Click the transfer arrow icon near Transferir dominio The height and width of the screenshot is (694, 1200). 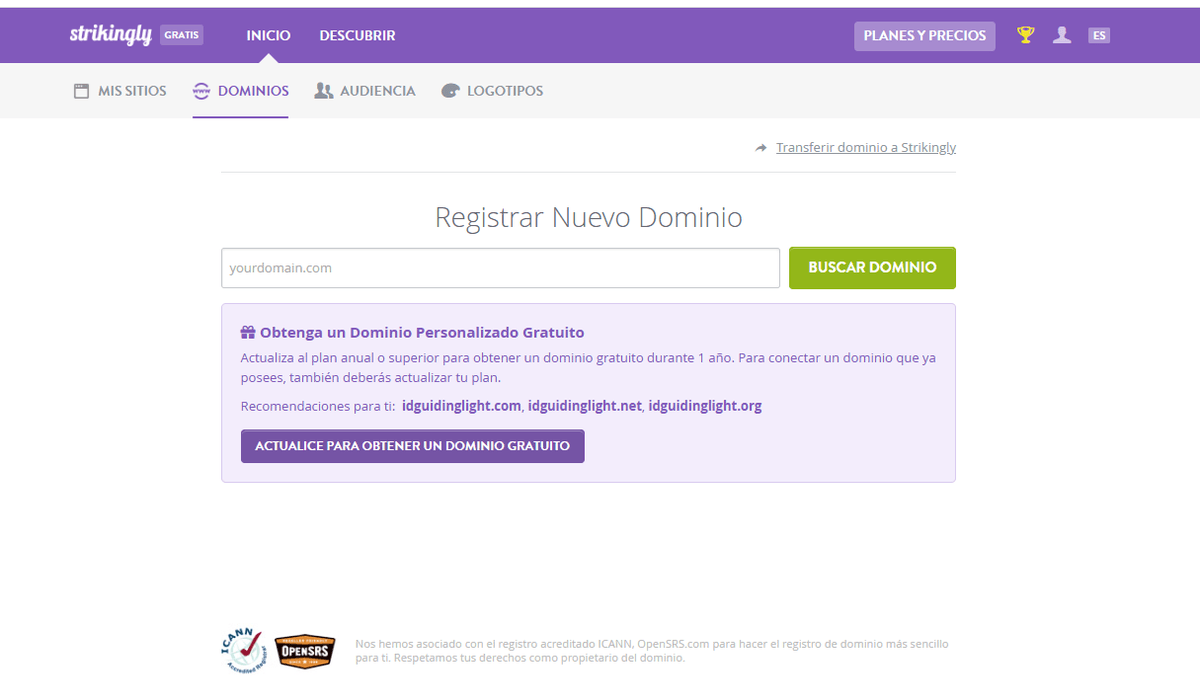coord(760,147)
